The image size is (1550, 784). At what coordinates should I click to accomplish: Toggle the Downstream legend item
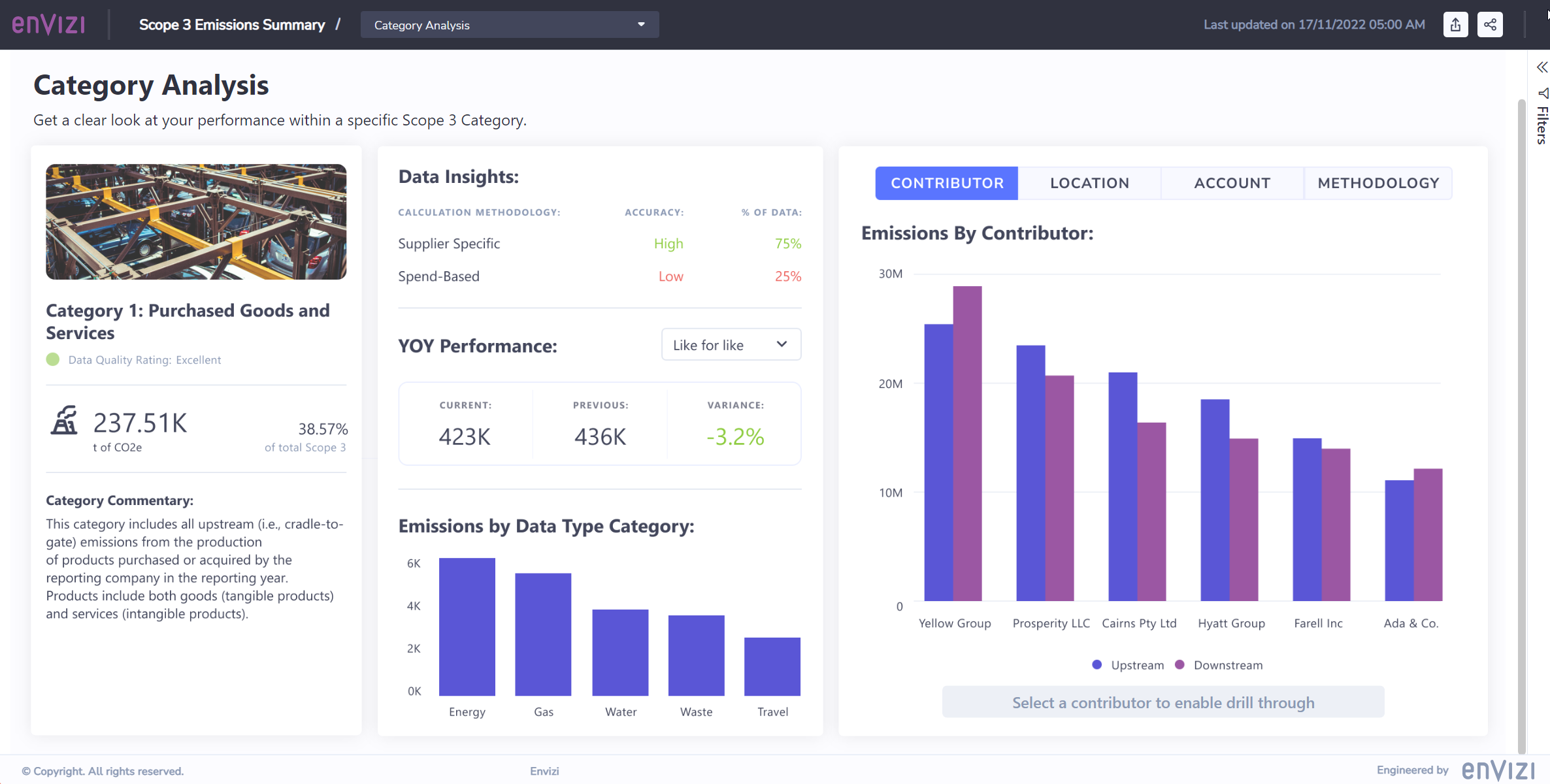pyautogui.click(x=1218, y=664)
